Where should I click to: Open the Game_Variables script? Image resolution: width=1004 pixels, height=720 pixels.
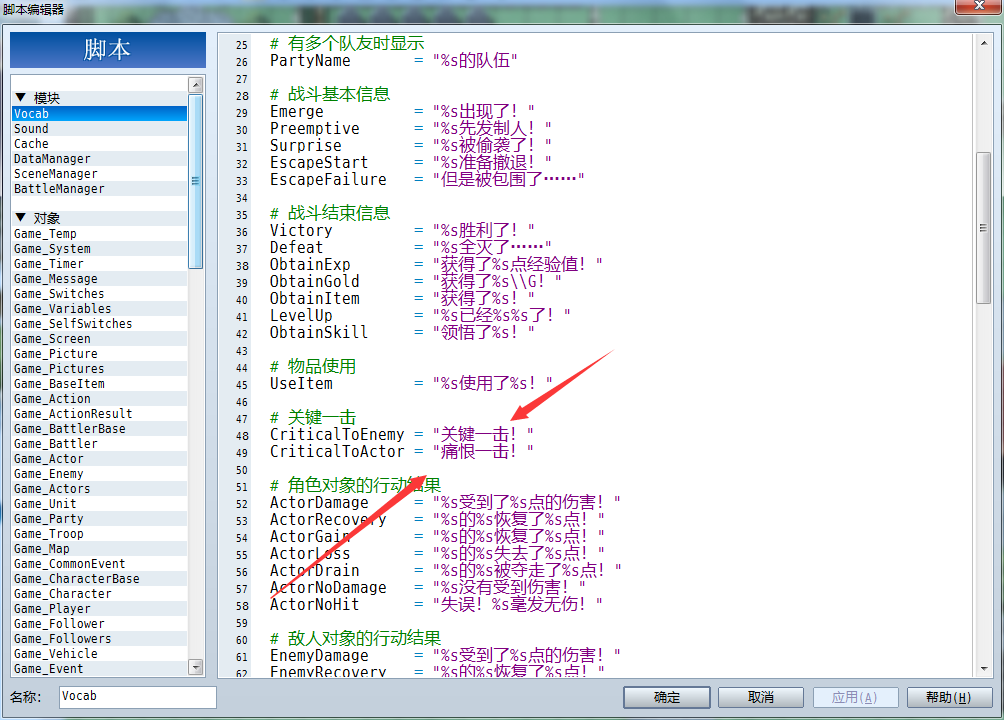click(x=100, y=309)
